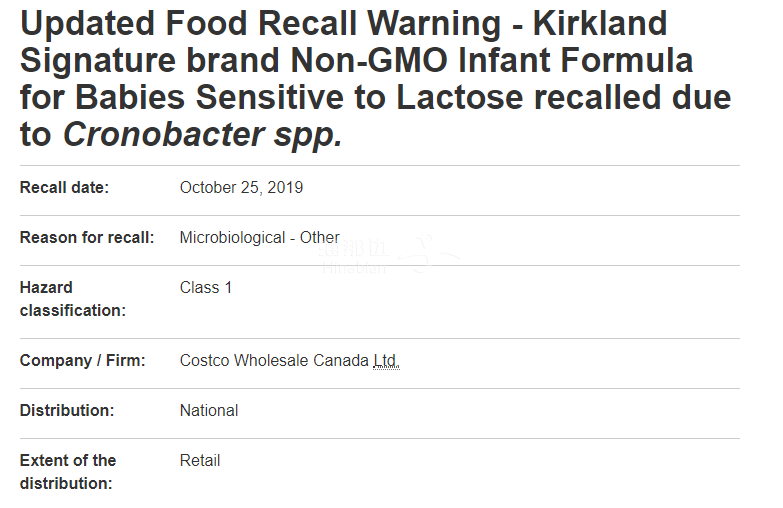Select the "October 25, 2019" date value
The width and height of the screenshot is (783, 508).
point(241,187)
